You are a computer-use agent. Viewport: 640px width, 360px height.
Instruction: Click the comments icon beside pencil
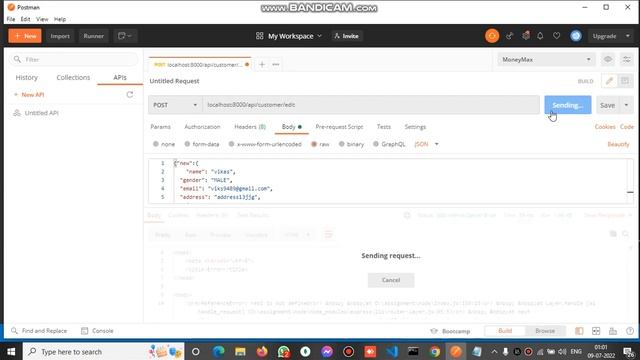coord(625,81)
